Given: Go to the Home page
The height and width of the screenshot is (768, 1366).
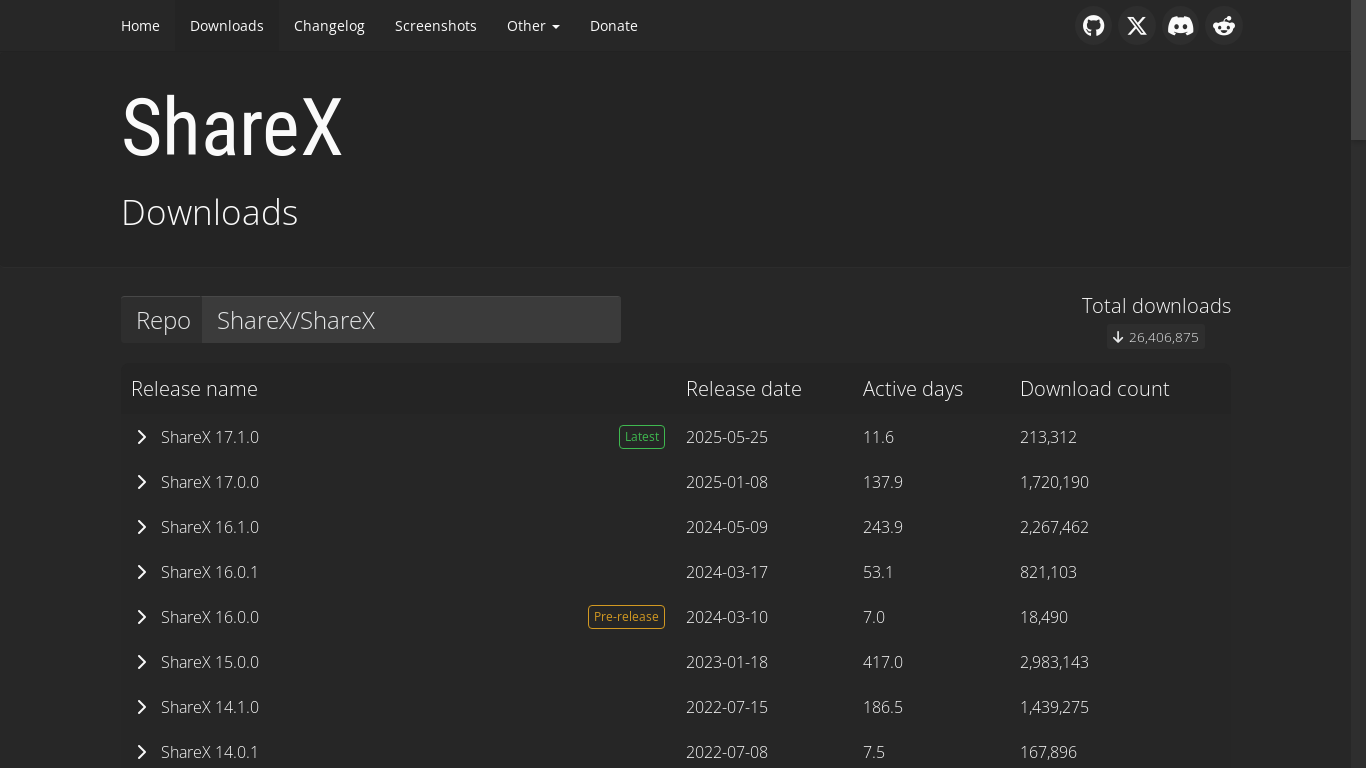Looking at the screenshot, I should click(x=140, y=26).
